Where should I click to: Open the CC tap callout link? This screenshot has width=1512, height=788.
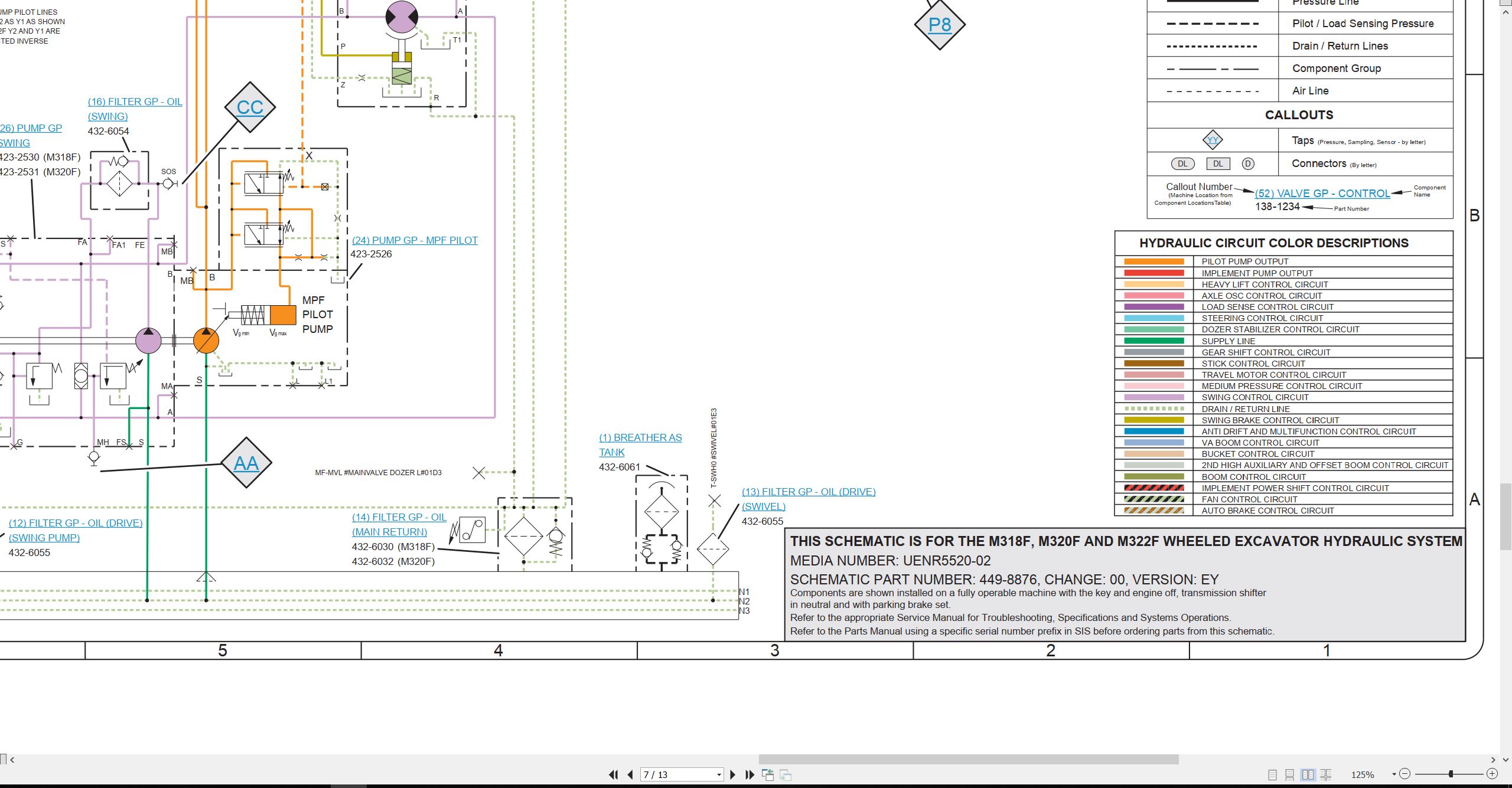click(x=250, y=107)
